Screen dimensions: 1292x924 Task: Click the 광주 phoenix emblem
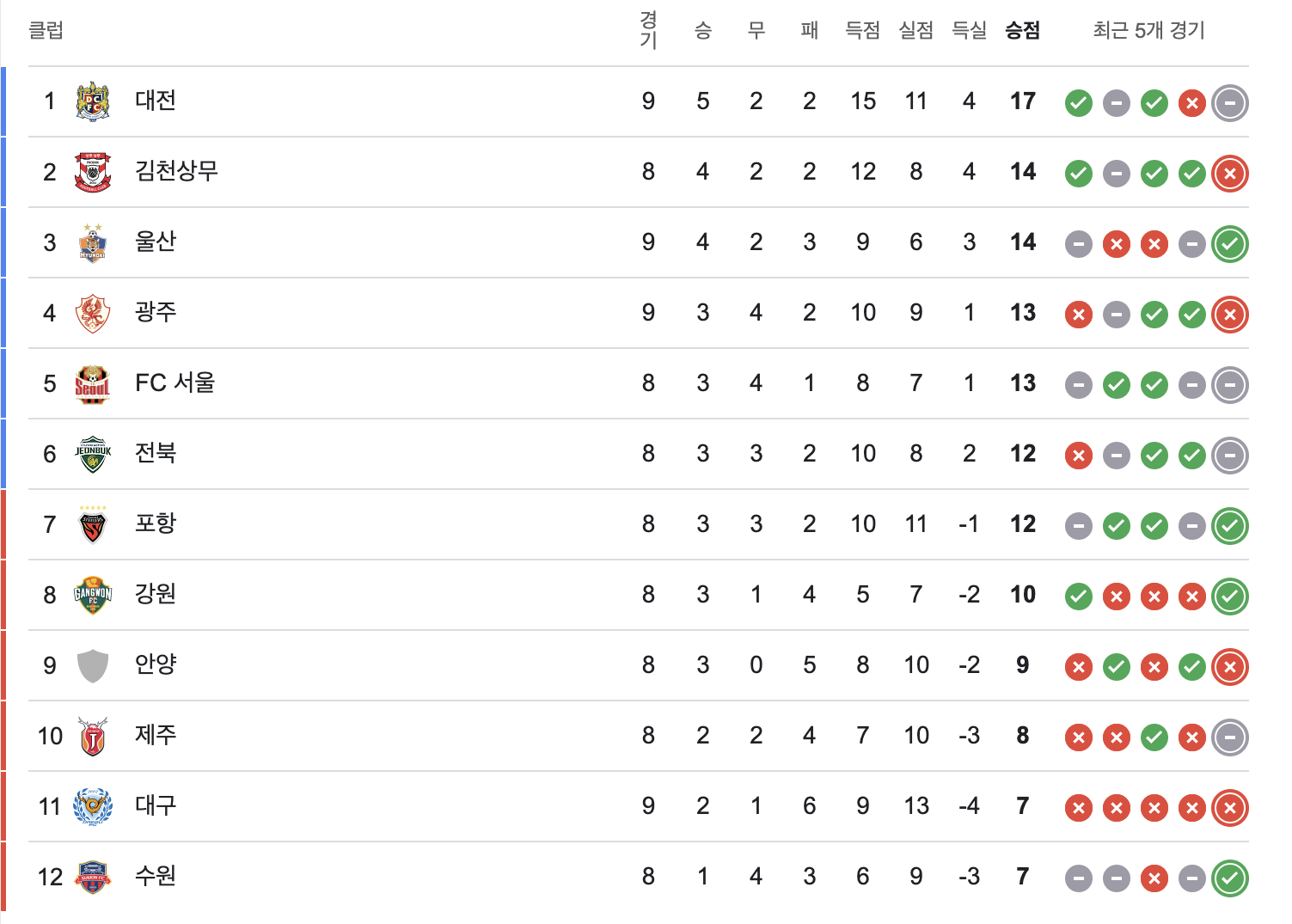coord(93,313)
